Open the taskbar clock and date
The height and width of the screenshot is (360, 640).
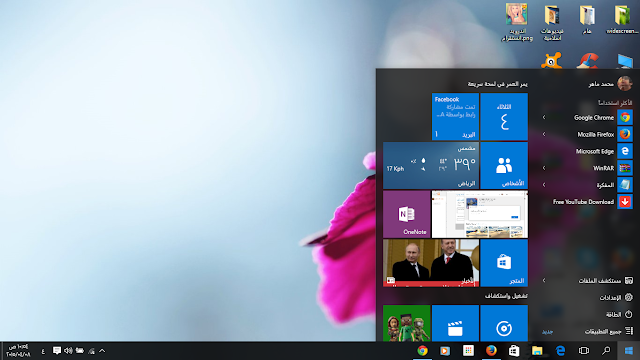click(x=18, y=351)
